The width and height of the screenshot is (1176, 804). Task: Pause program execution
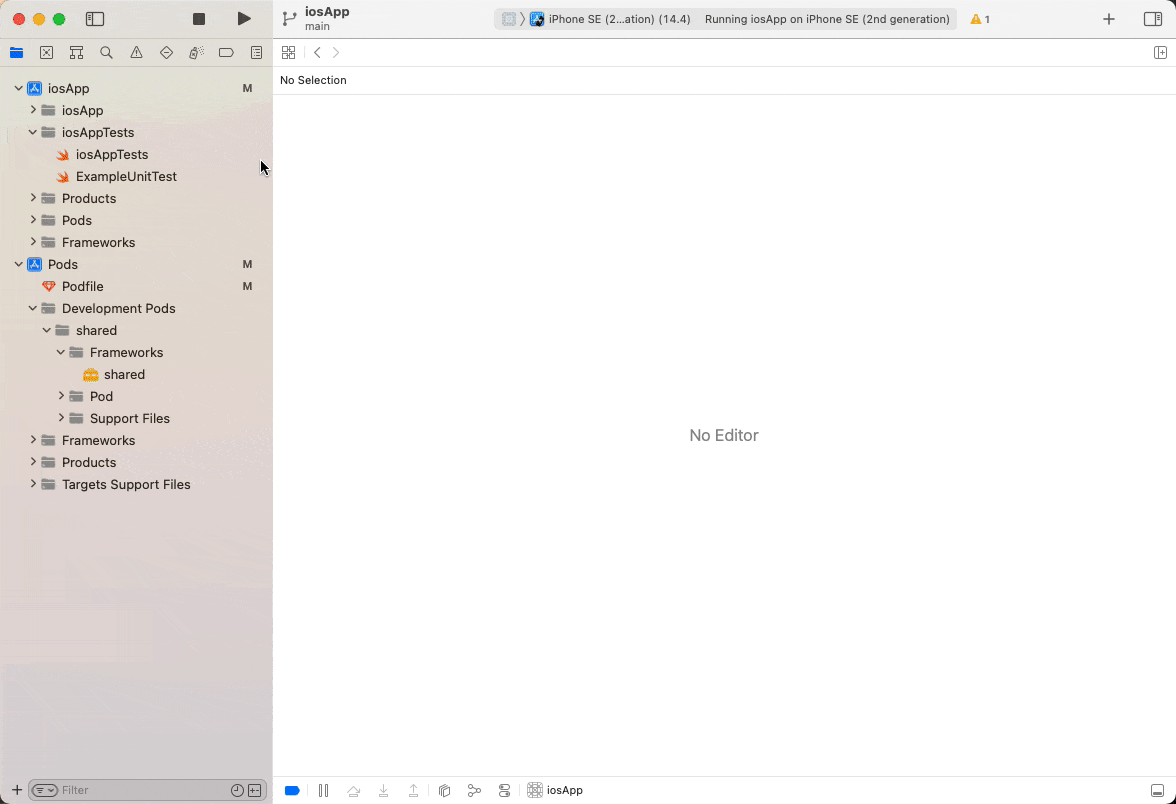323,790
